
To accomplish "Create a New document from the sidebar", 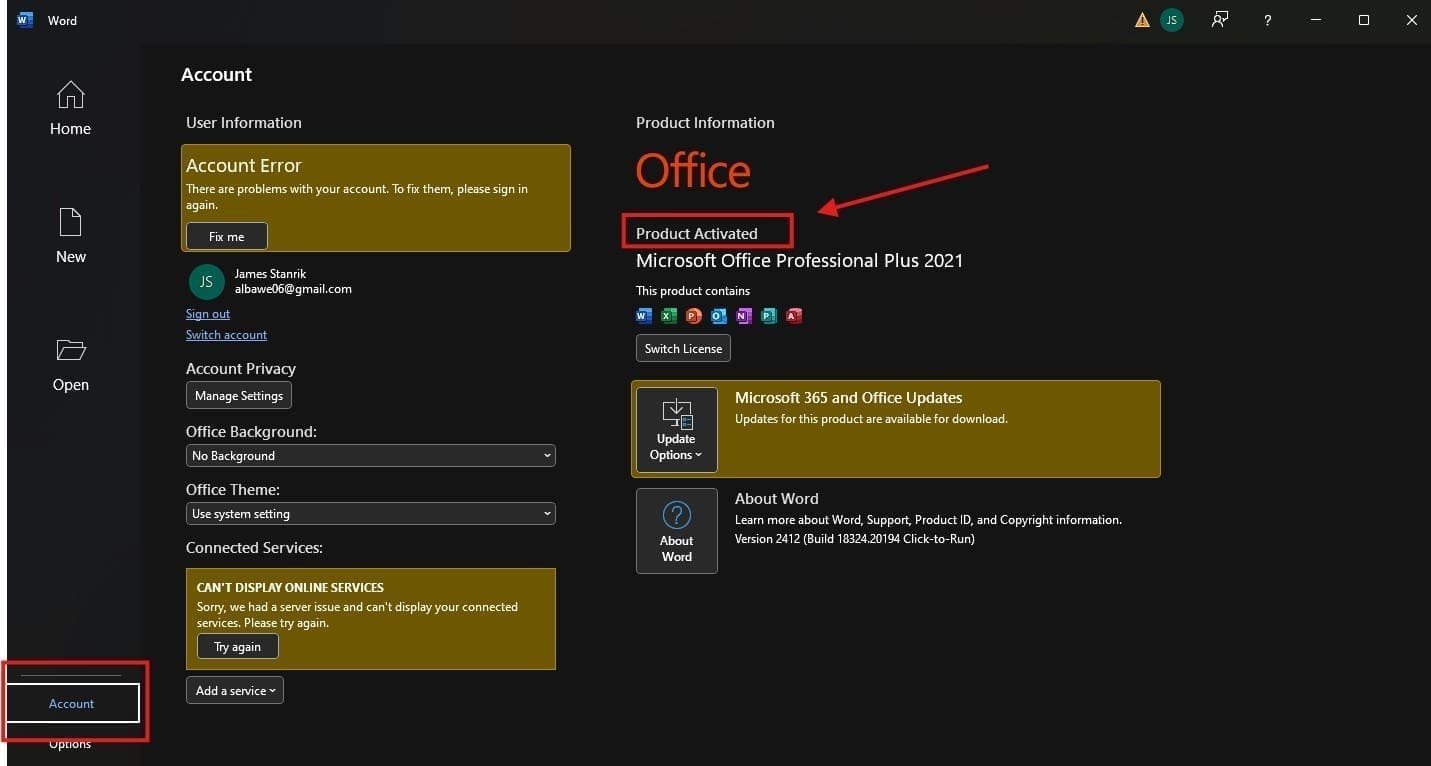I will 70,236.
